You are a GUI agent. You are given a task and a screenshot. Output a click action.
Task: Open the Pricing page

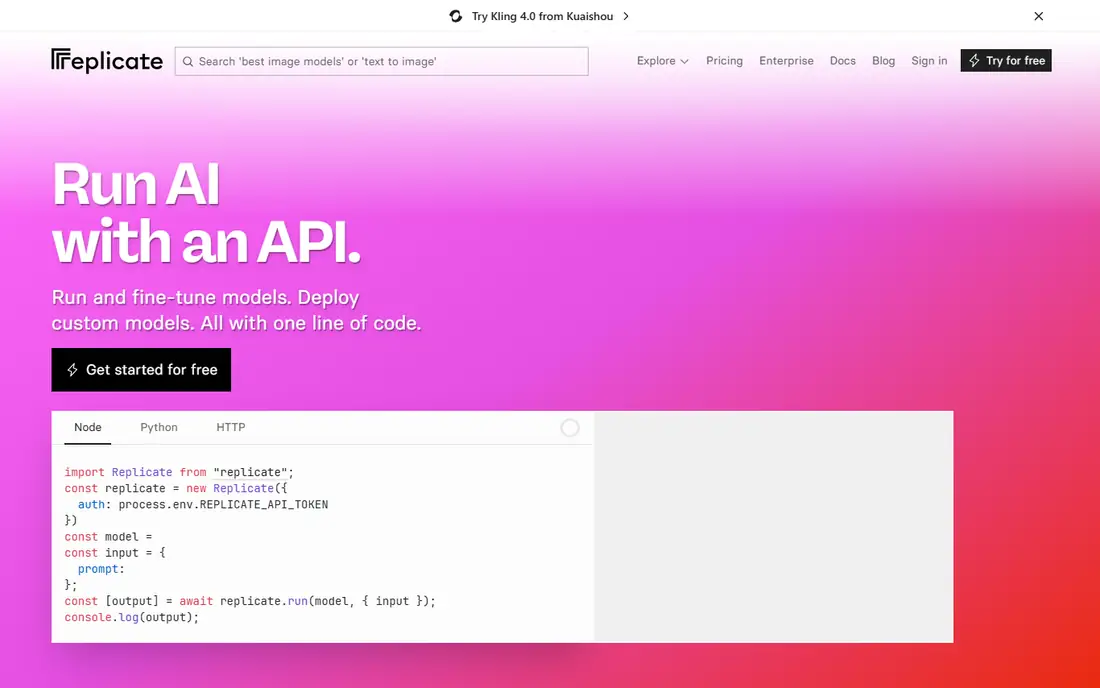click(x=724, y=61)
